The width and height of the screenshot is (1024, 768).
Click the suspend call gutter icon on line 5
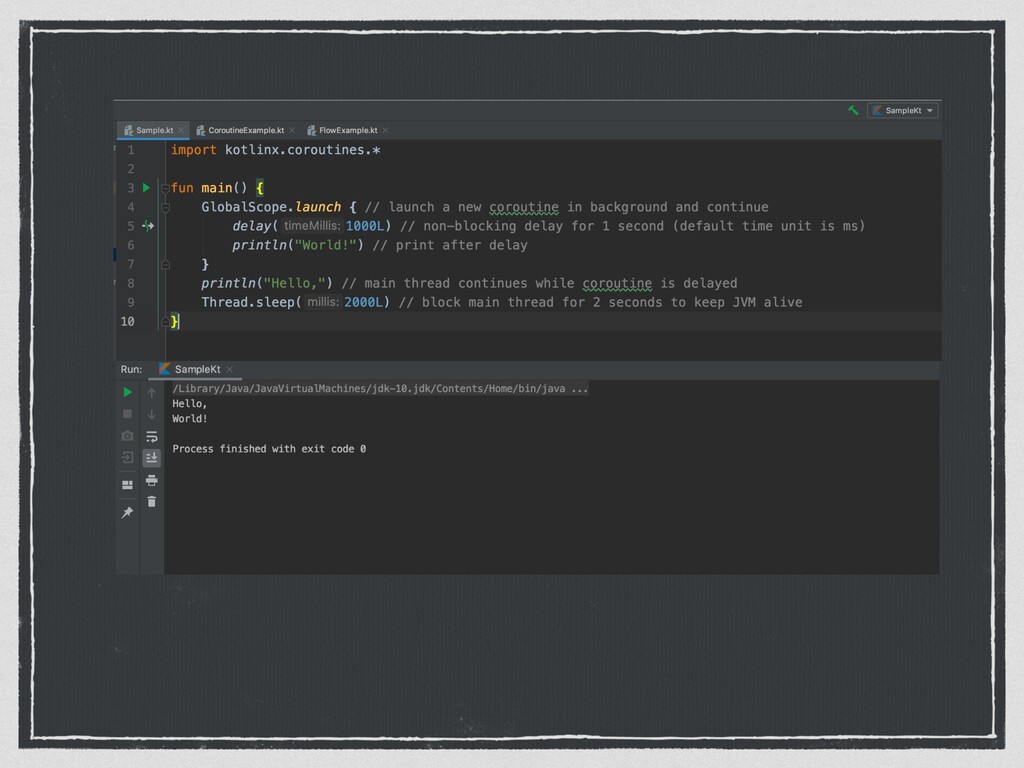[148, 226]
